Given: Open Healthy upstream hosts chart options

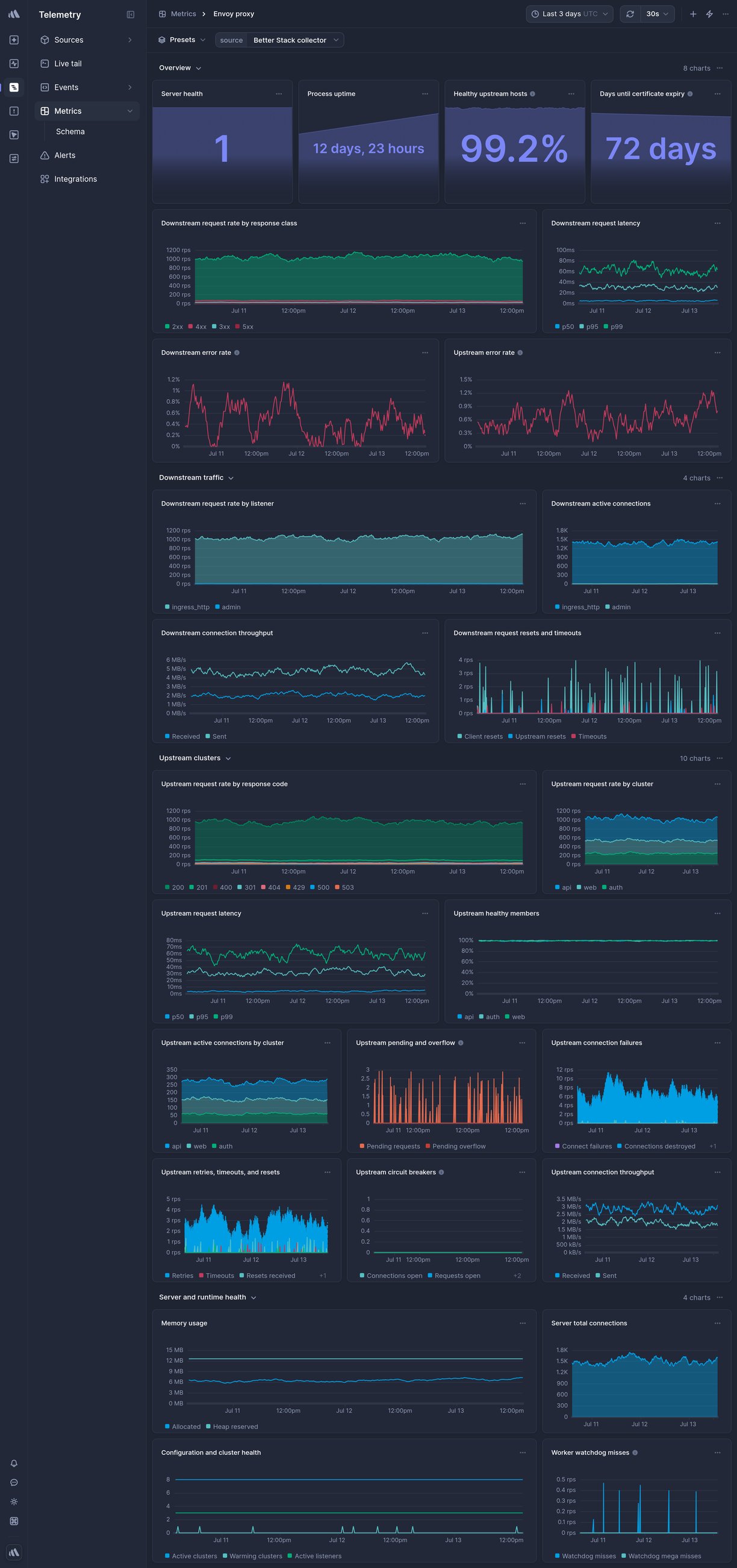Looking at the screenshot, I should [571, 94].
